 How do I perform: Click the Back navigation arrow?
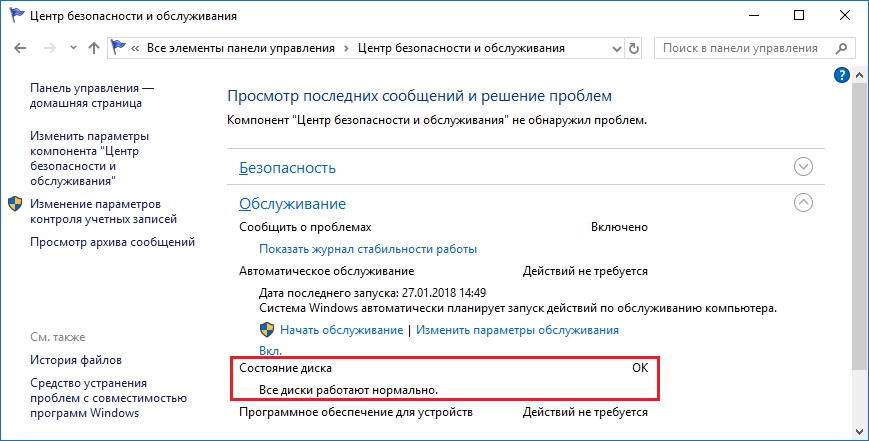tap(20, 48)
